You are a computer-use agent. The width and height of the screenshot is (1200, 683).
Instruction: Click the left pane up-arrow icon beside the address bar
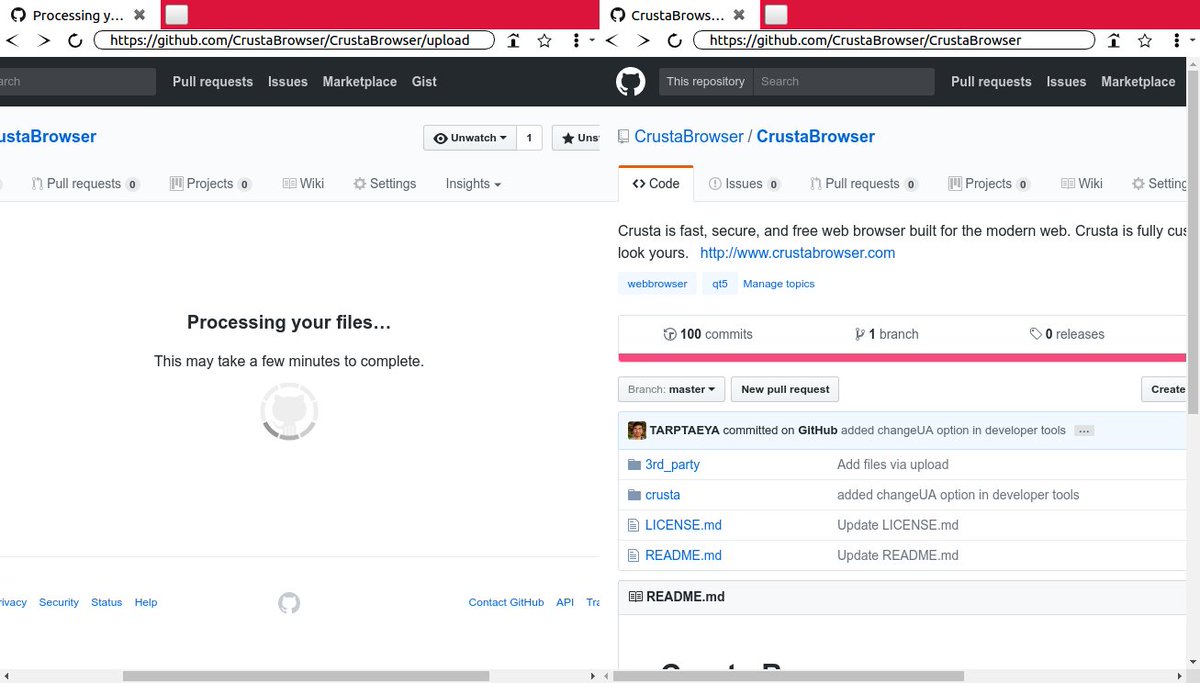click(513, 41)
